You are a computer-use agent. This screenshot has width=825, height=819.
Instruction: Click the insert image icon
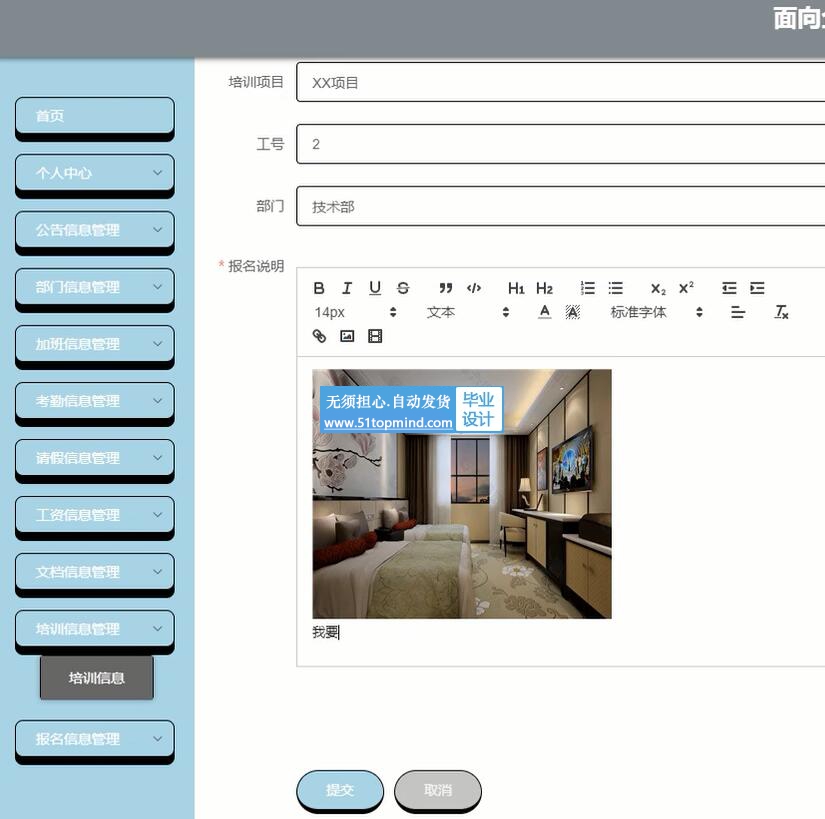tap(347, 336)
